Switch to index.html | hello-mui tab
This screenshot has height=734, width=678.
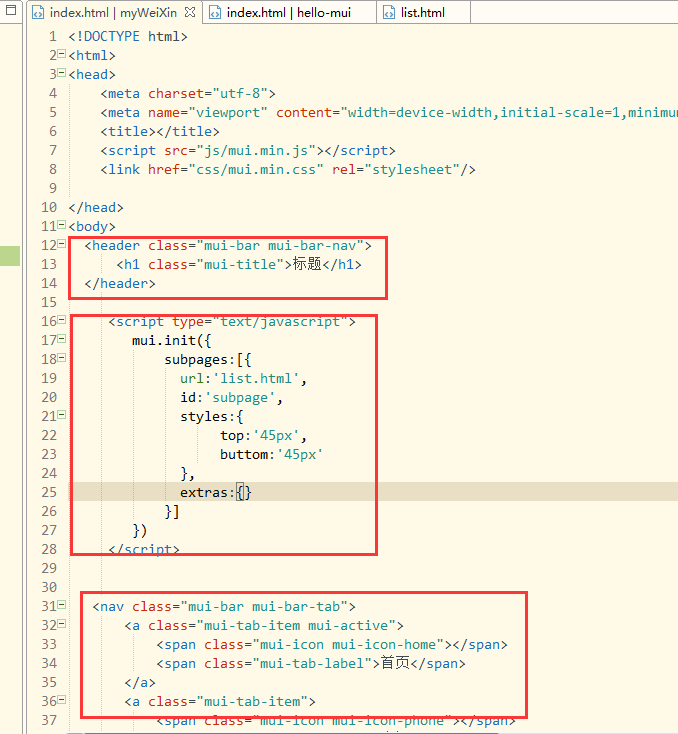click(x=289, y=13)
